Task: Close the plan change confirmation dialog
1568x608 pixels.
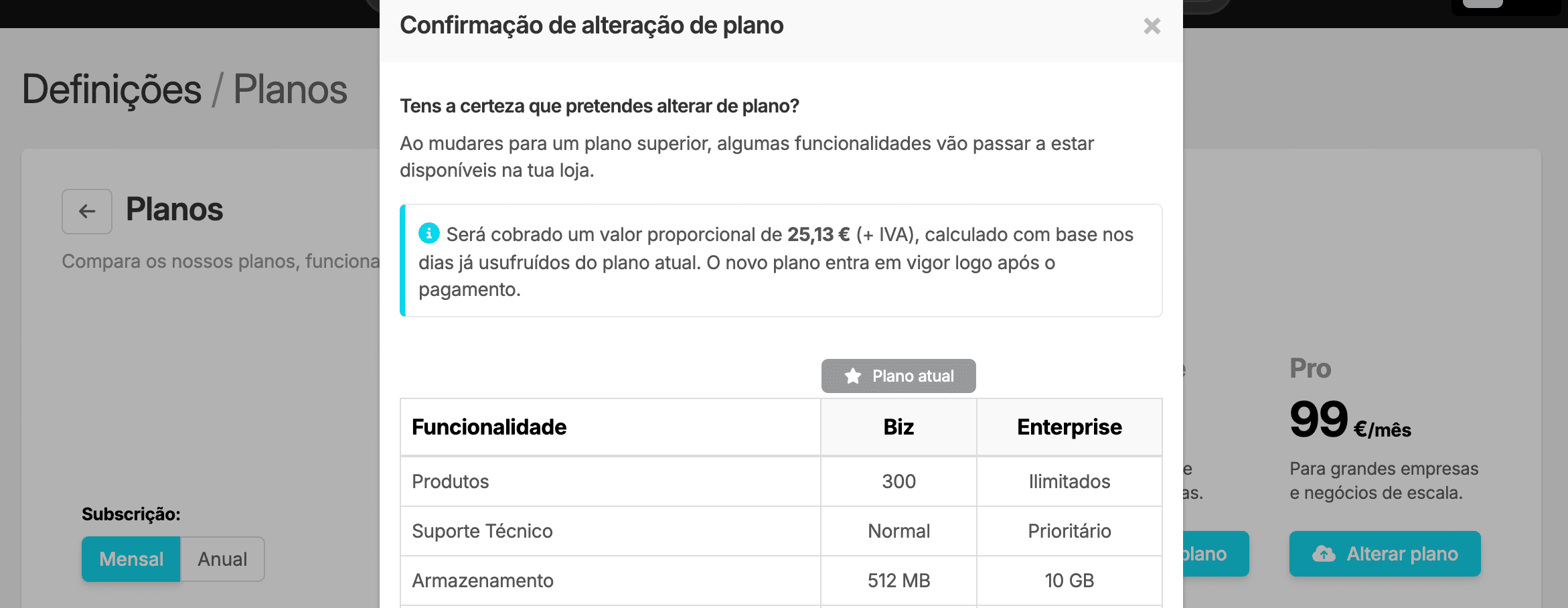Action: point(1152,26)
